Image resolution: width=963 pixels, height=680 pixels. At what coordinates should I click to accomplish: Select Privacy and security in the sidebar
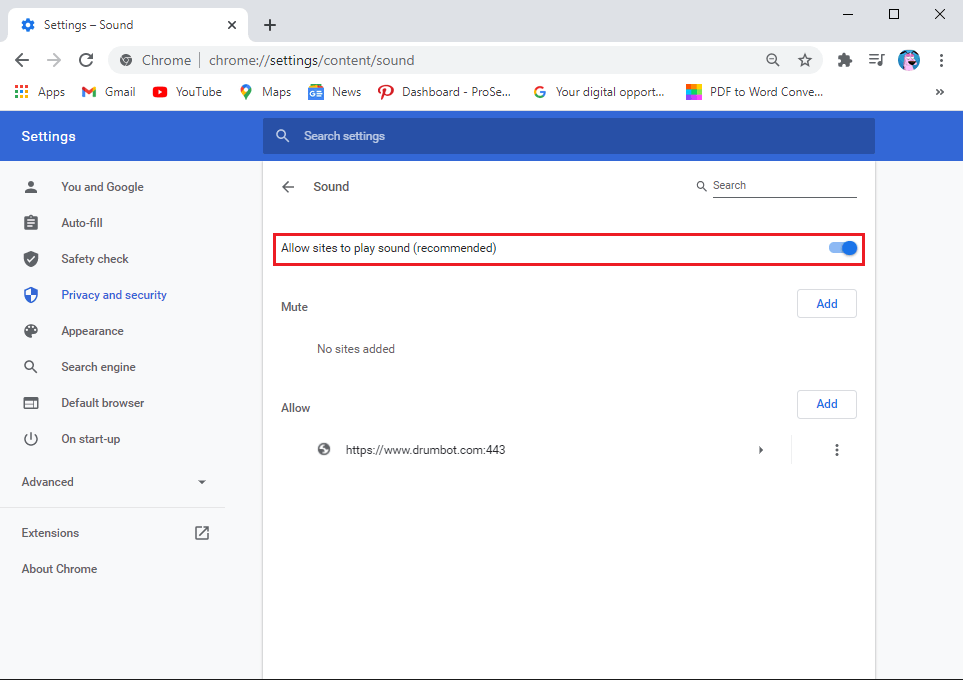point(113,294)
